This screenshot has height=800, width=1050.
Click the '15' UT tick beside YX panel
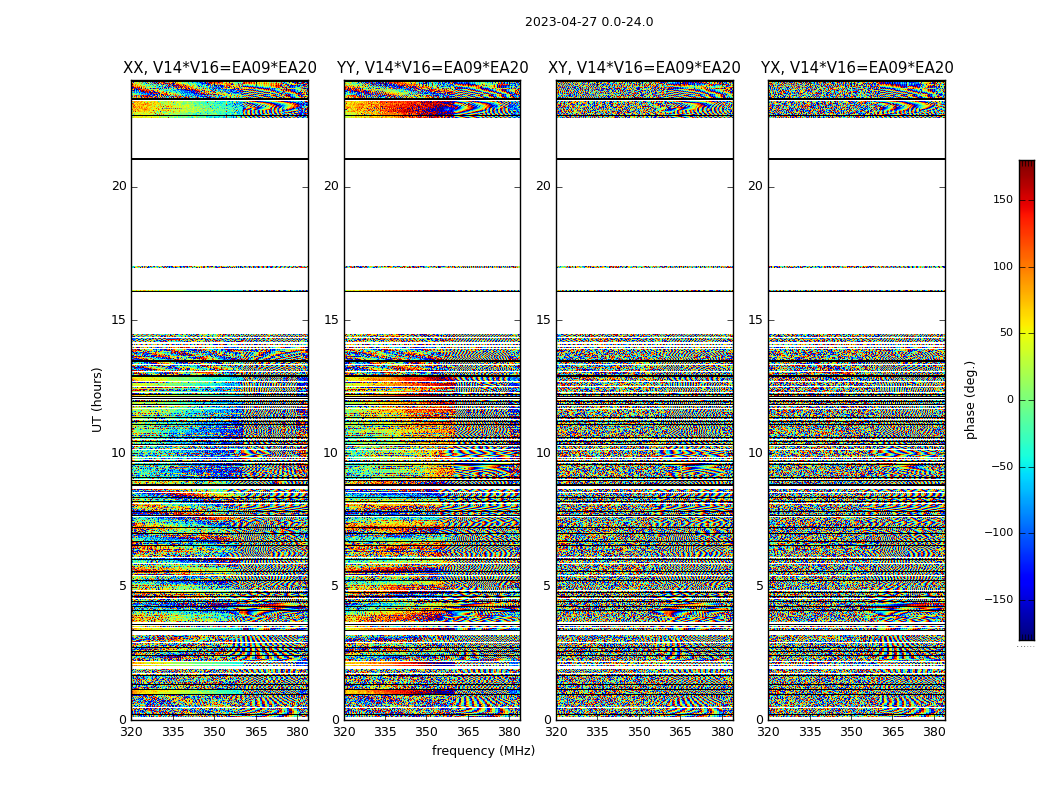pos(756,319)
